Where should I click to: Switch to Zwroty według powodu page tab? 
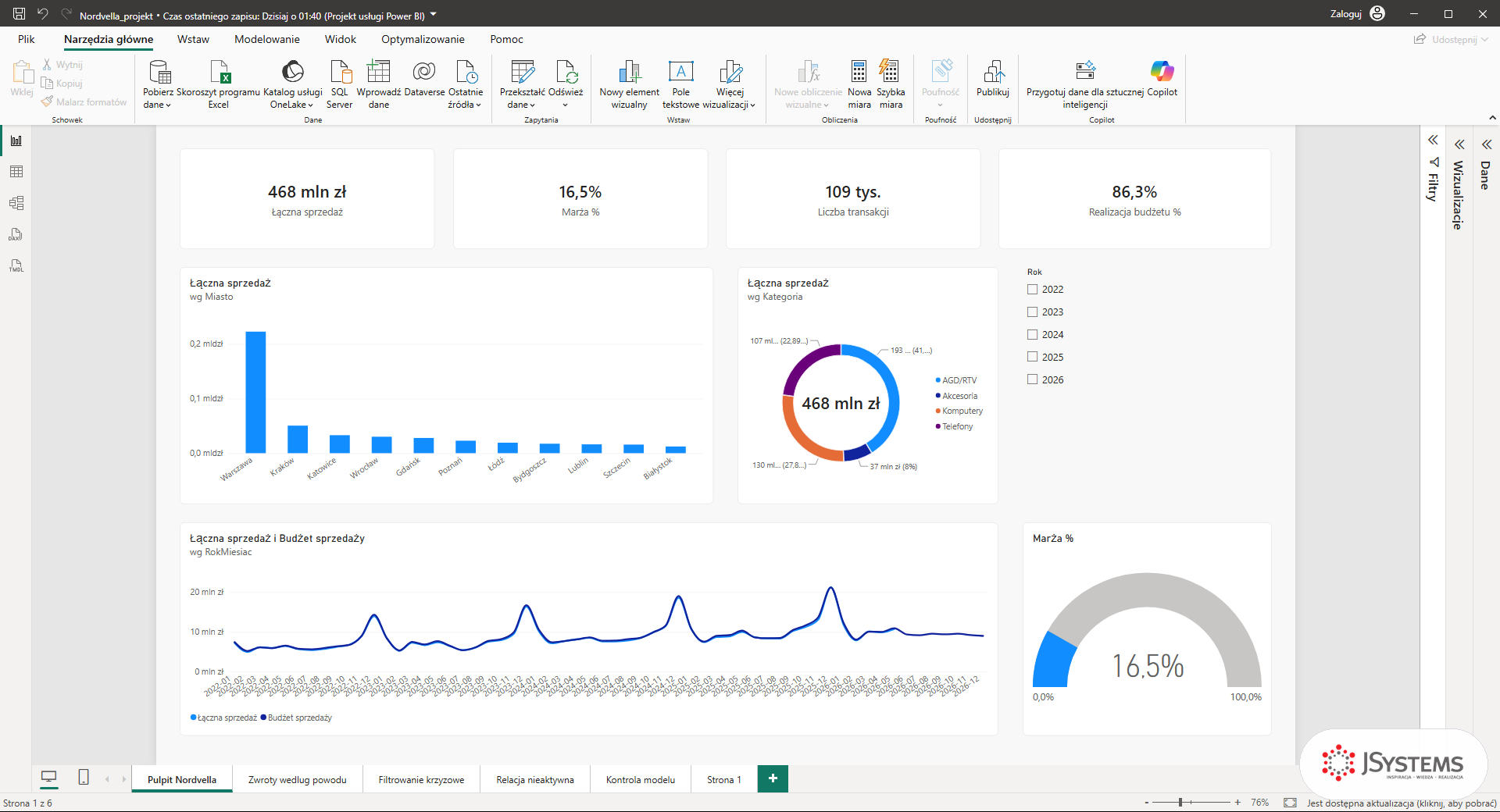[297, 779]
